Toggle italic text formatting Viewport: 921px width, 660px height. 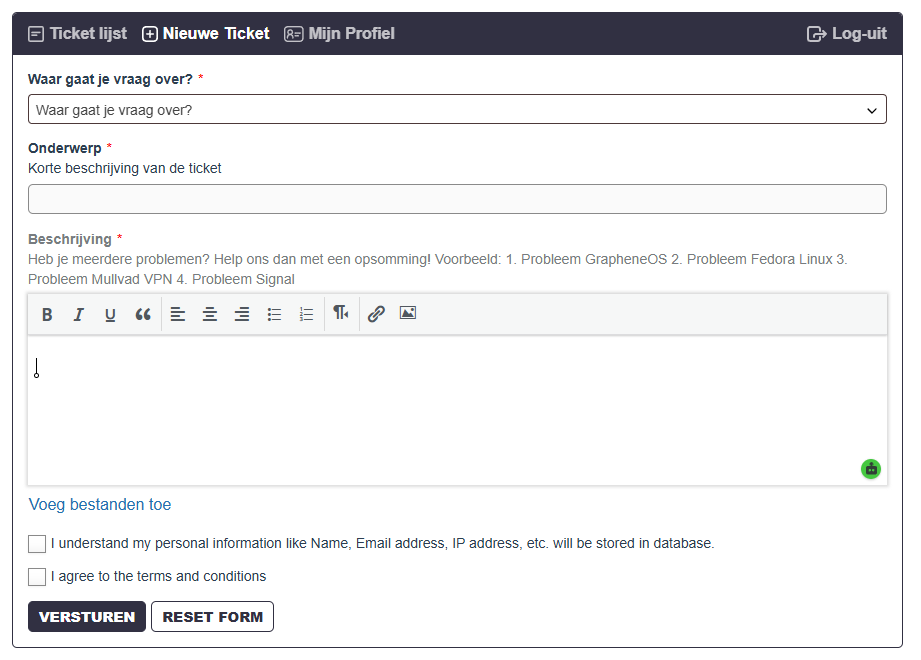(78, 315)
